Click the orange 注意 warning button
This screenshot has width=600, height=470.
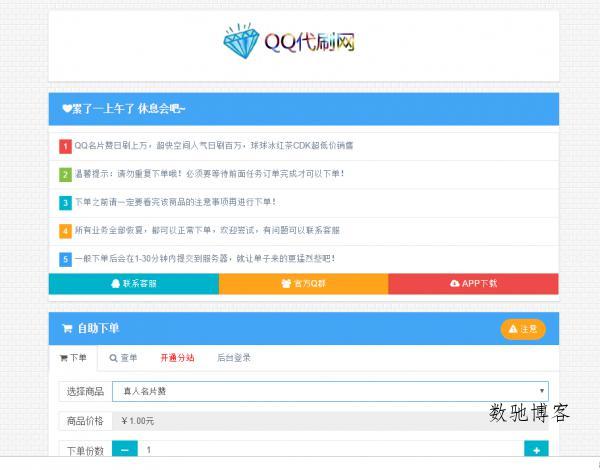(x=523, y=329)
